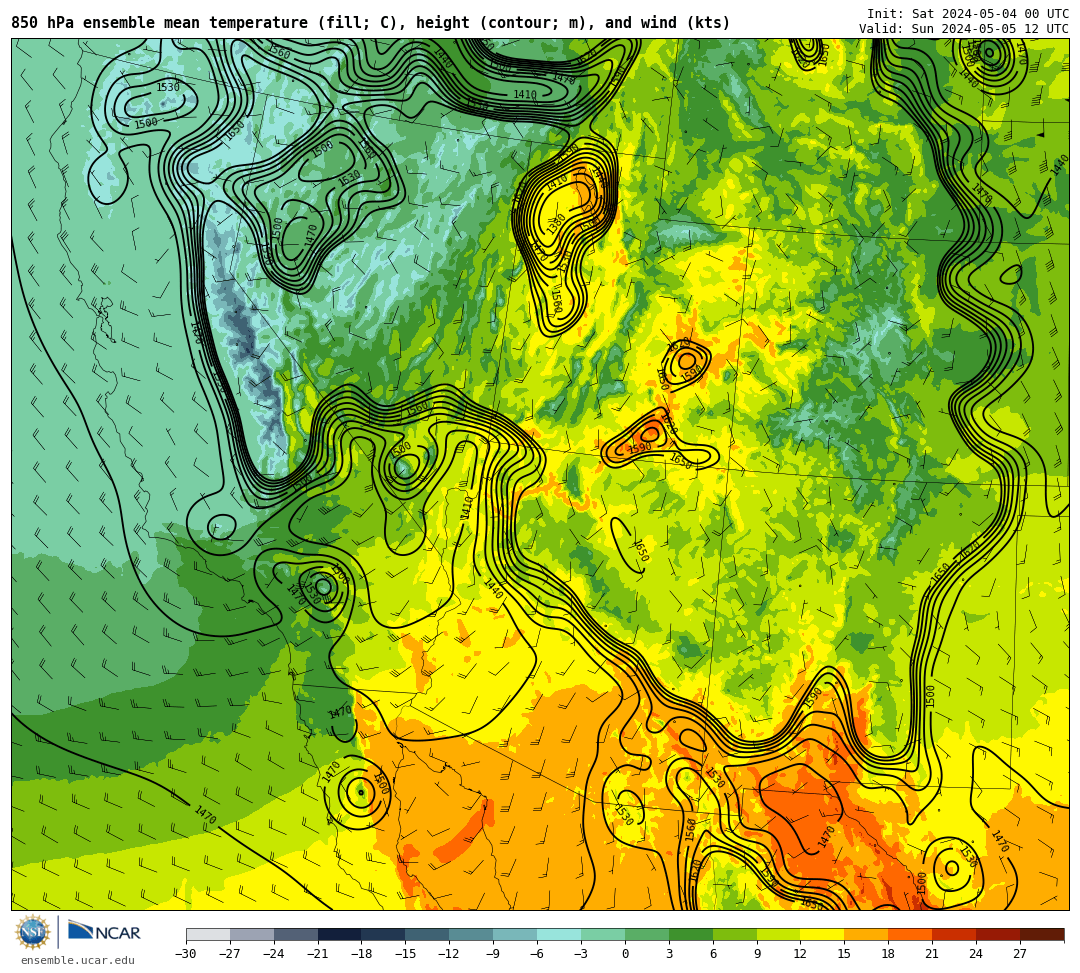Pick the colorbar segment between 21 and 24
Image resolution: width=1080 pixels, height=973 pixels.
[x=955, y=934]
